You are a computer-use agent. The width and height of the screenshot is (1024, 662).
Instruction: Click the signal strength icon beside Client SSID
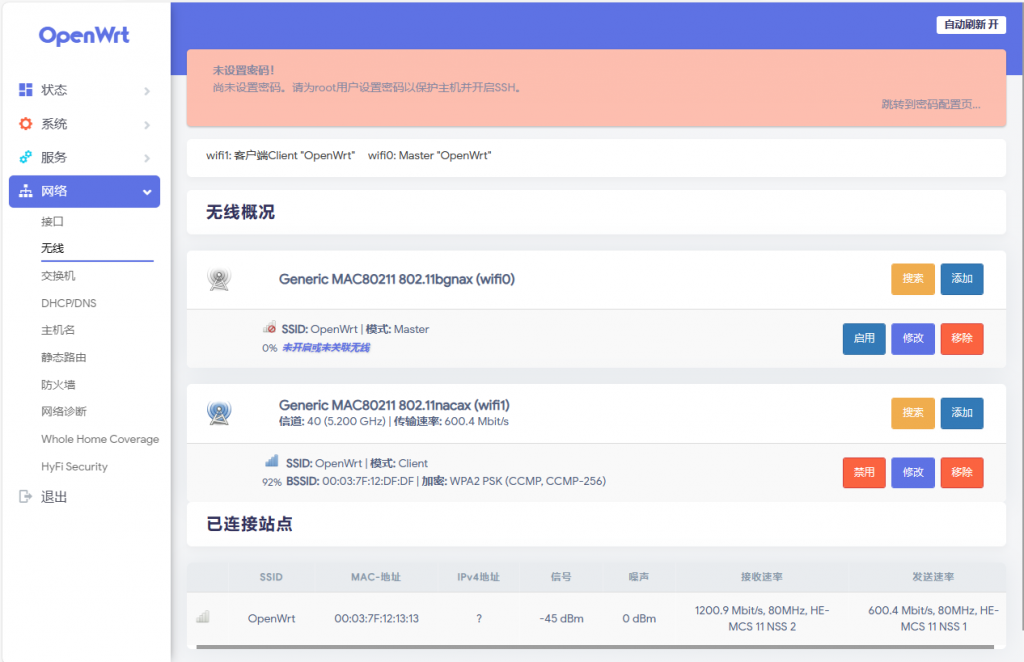pyautogui.click(x=272, y=461)
